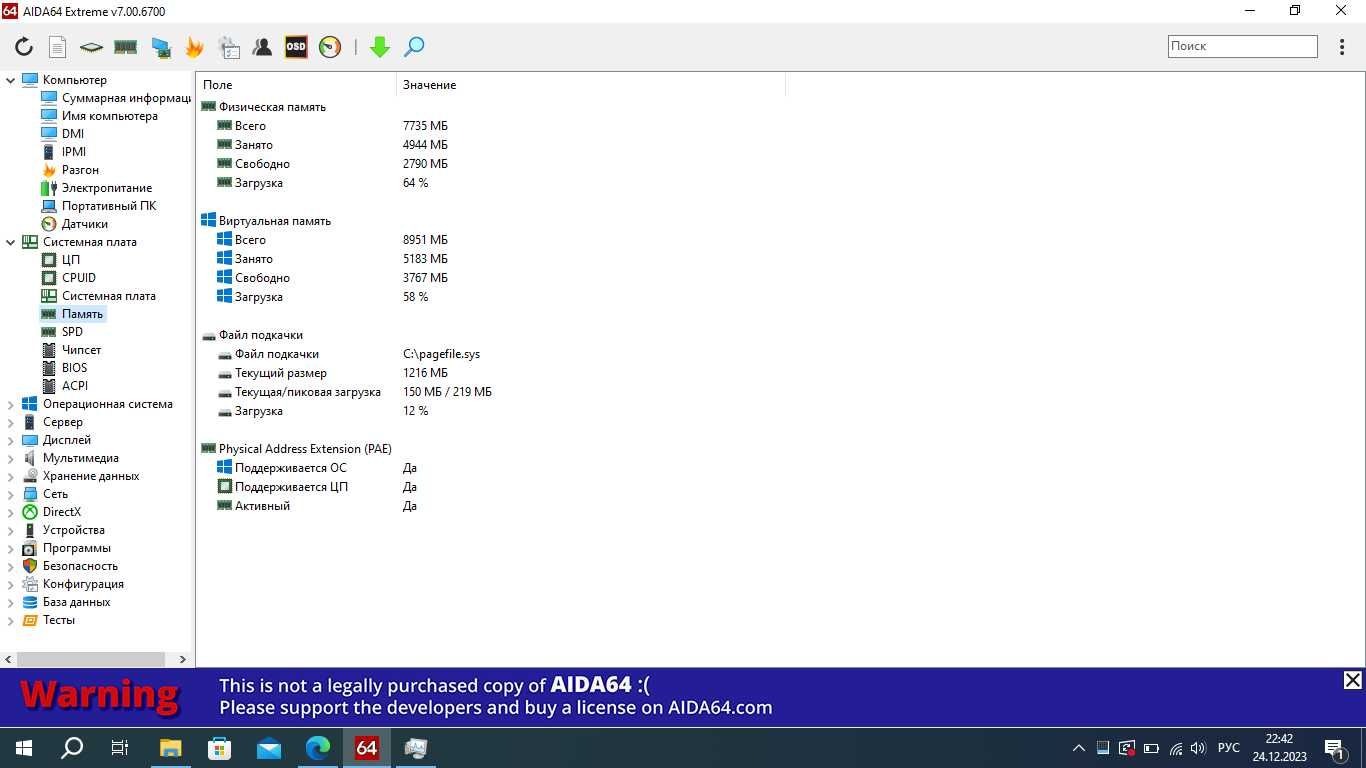Open Windows Start menu
1366x768 pixels.
click(x=23, y=748)
